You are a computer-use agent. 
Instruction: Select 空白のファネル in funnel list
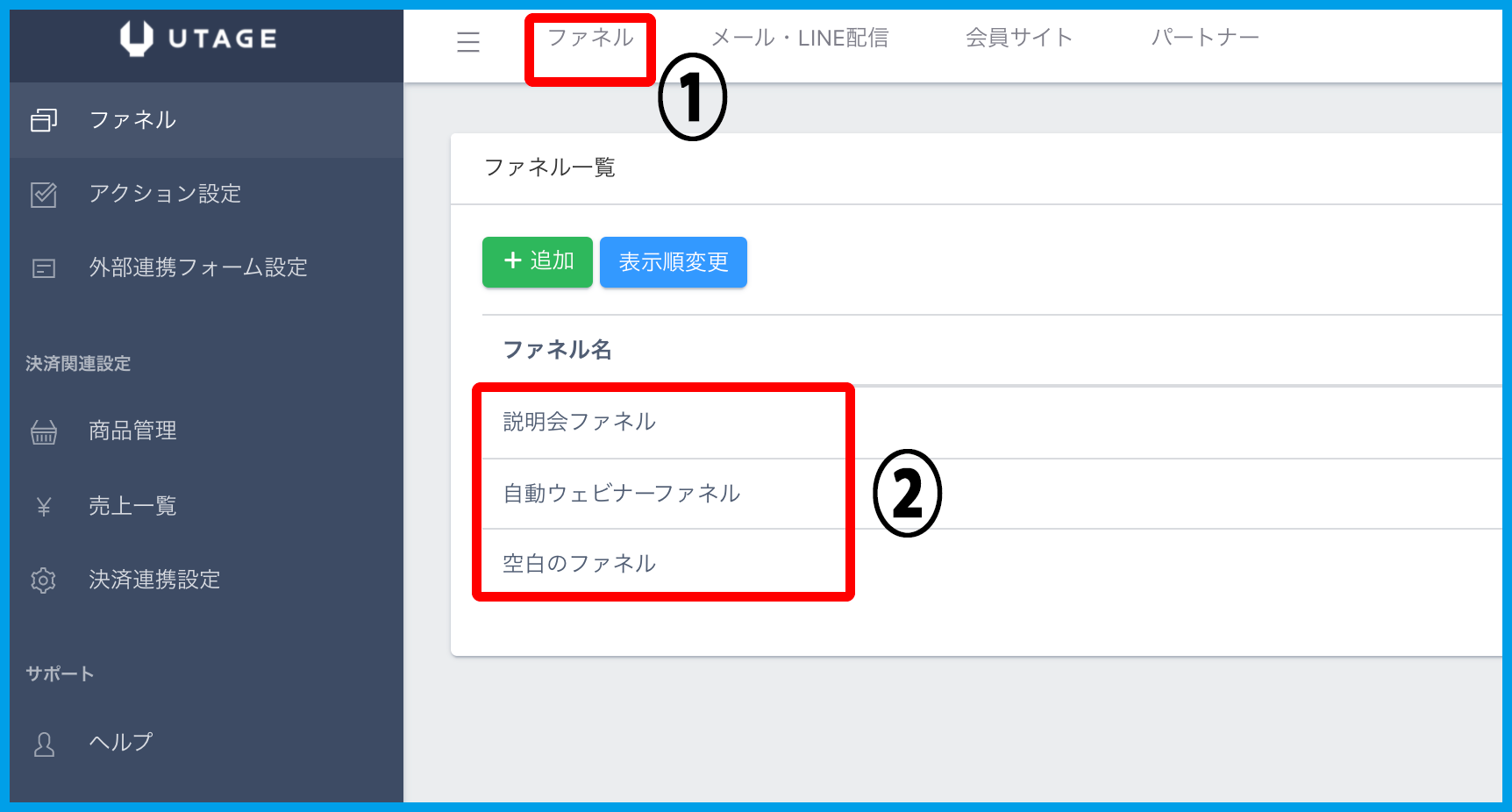[579, 564]
